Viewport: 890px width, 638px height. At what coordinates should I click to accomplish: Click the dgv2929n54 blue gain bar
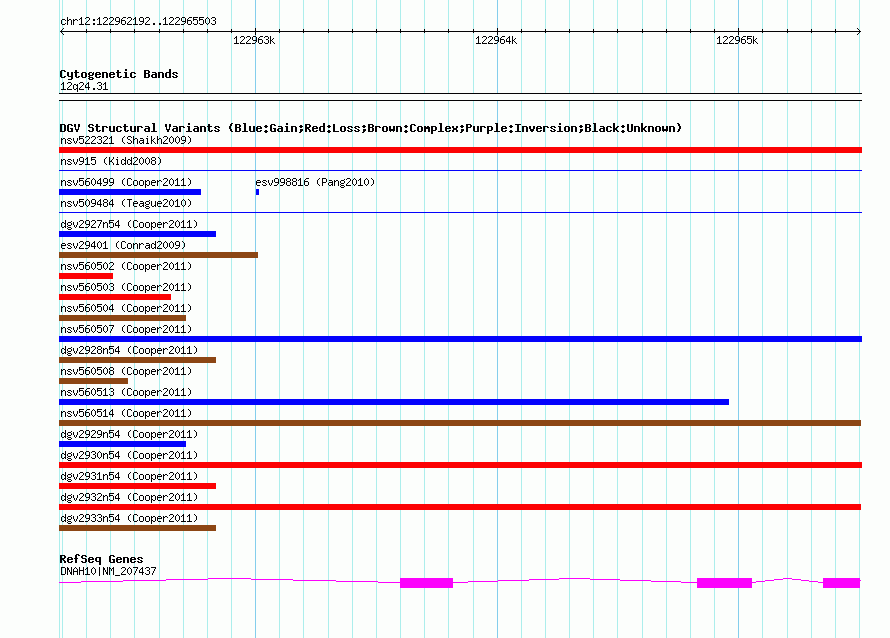(123, 444)
